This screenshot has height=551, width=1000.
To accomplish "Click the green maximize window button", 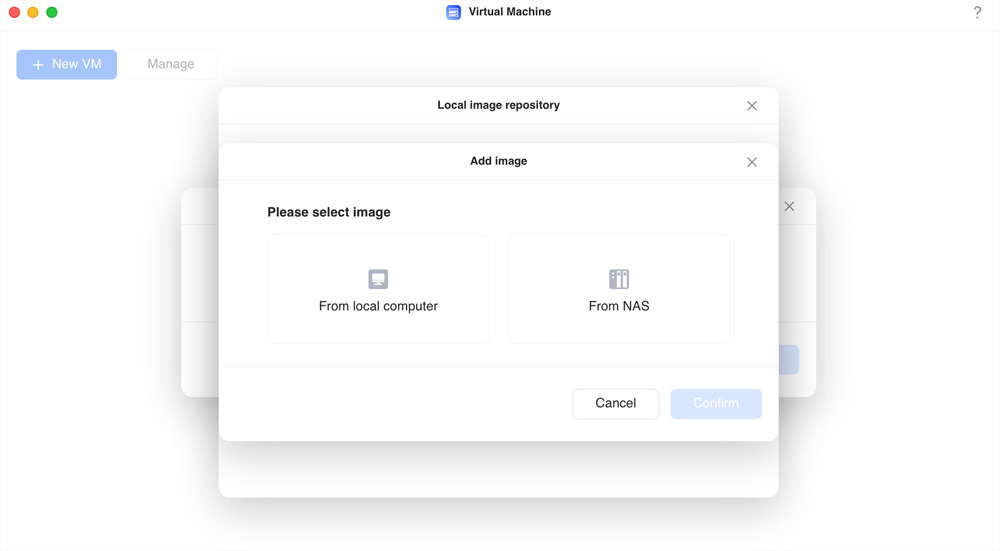I will (x=52, y=12).
